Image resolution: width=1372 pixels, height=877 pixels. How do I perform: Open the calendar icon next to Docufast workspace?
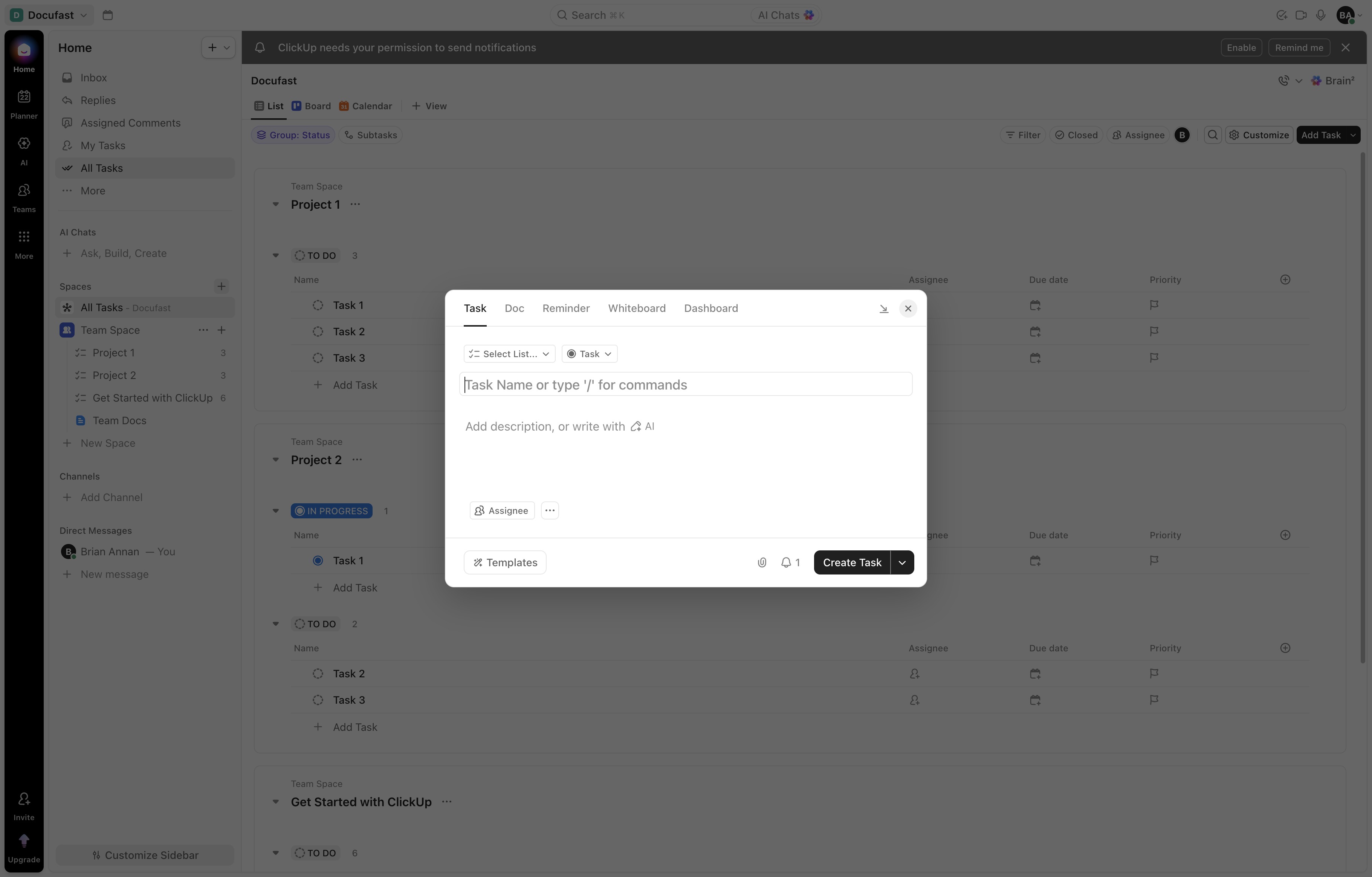tap(108, 15)
